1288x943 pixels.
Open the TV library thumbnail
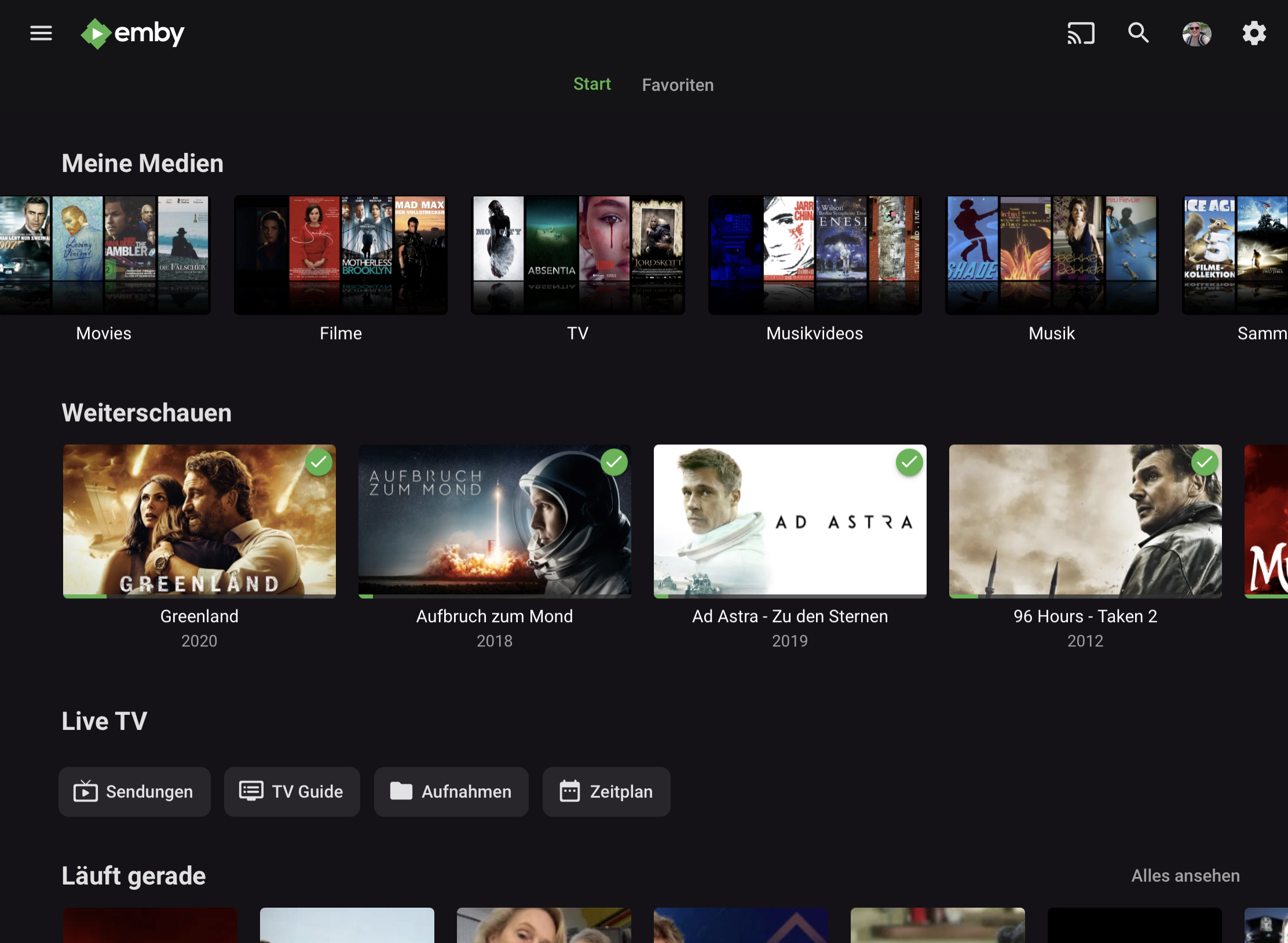(x=577, y=255)
